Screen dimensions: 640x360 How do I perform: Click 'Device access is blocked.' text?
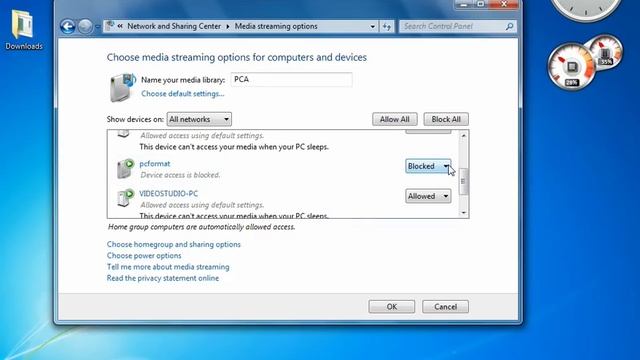[180, 175]
